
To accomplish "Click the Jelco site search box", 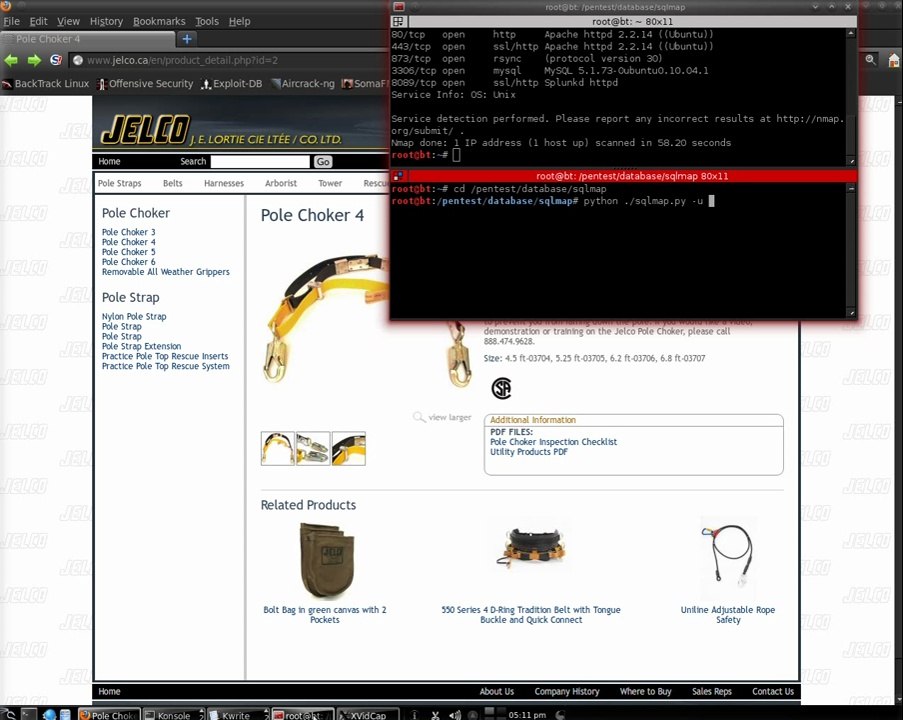I will 260,161.
